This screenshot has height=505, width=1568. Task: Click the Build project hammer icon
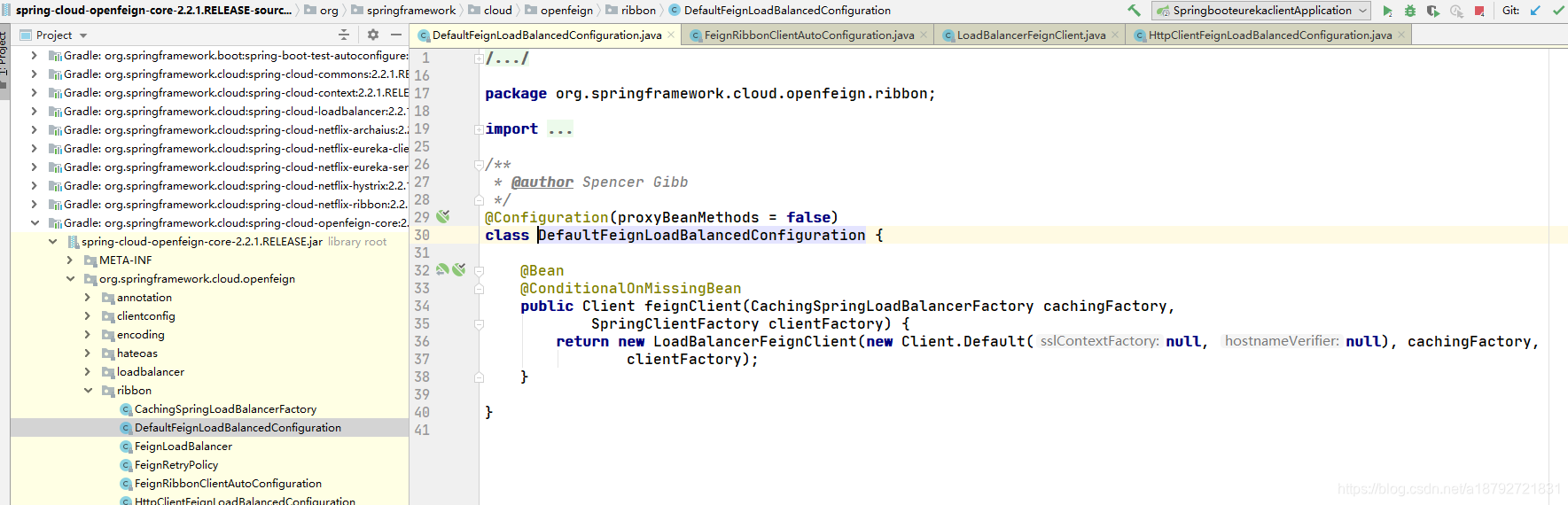1134,11
